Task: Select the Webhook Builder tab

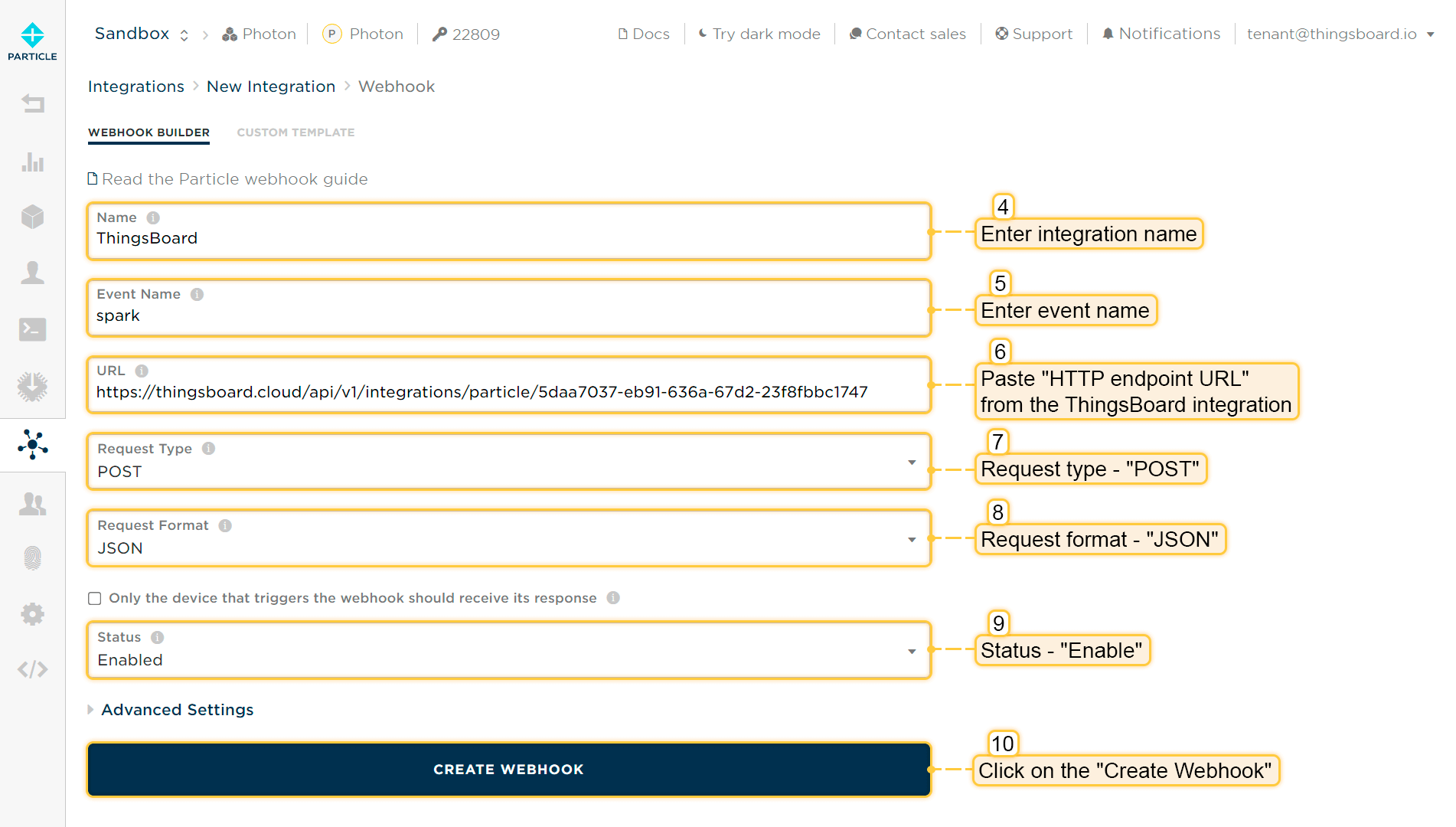Action: [149, 132]
